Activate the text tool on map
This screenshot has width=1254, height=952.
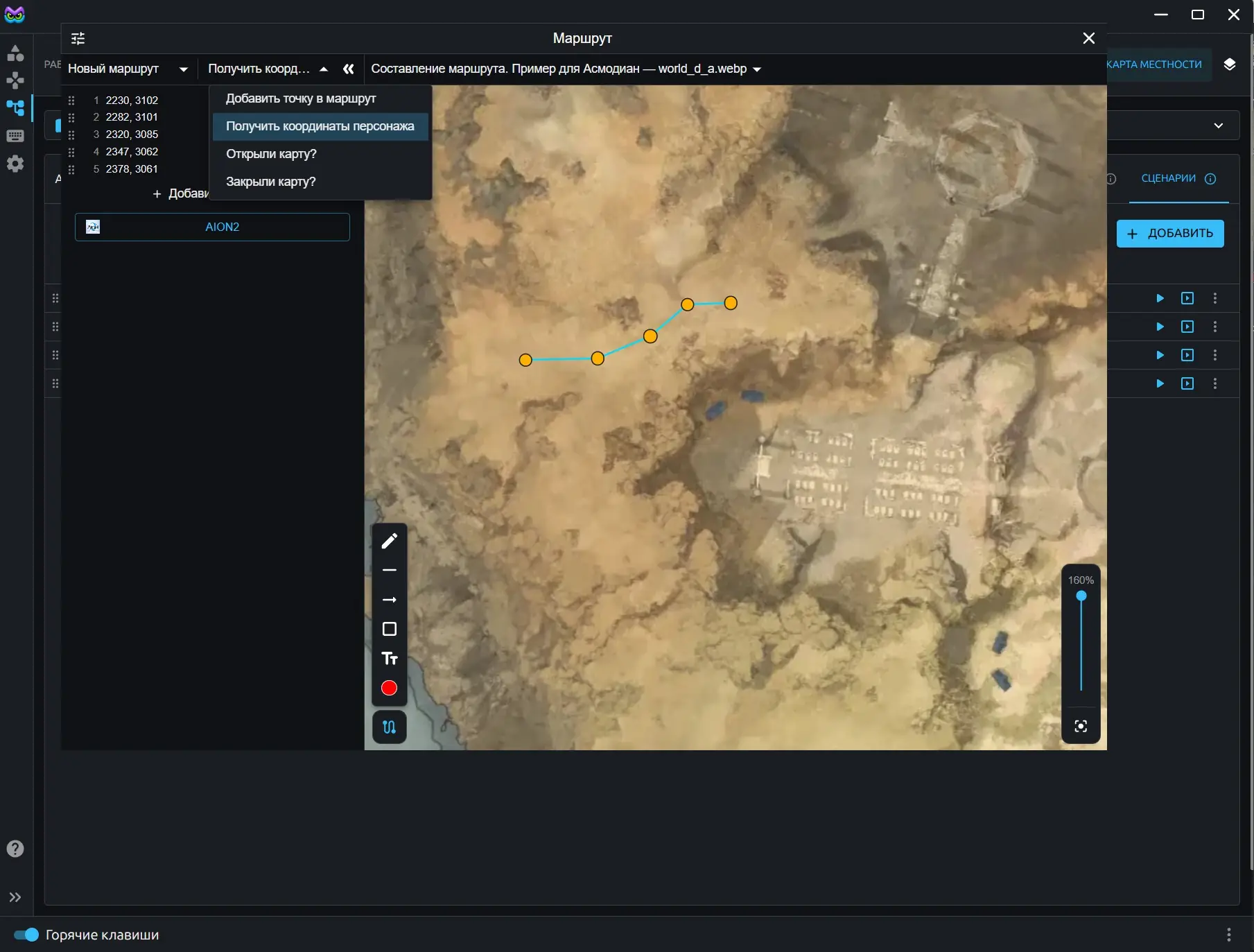(390, 659)
